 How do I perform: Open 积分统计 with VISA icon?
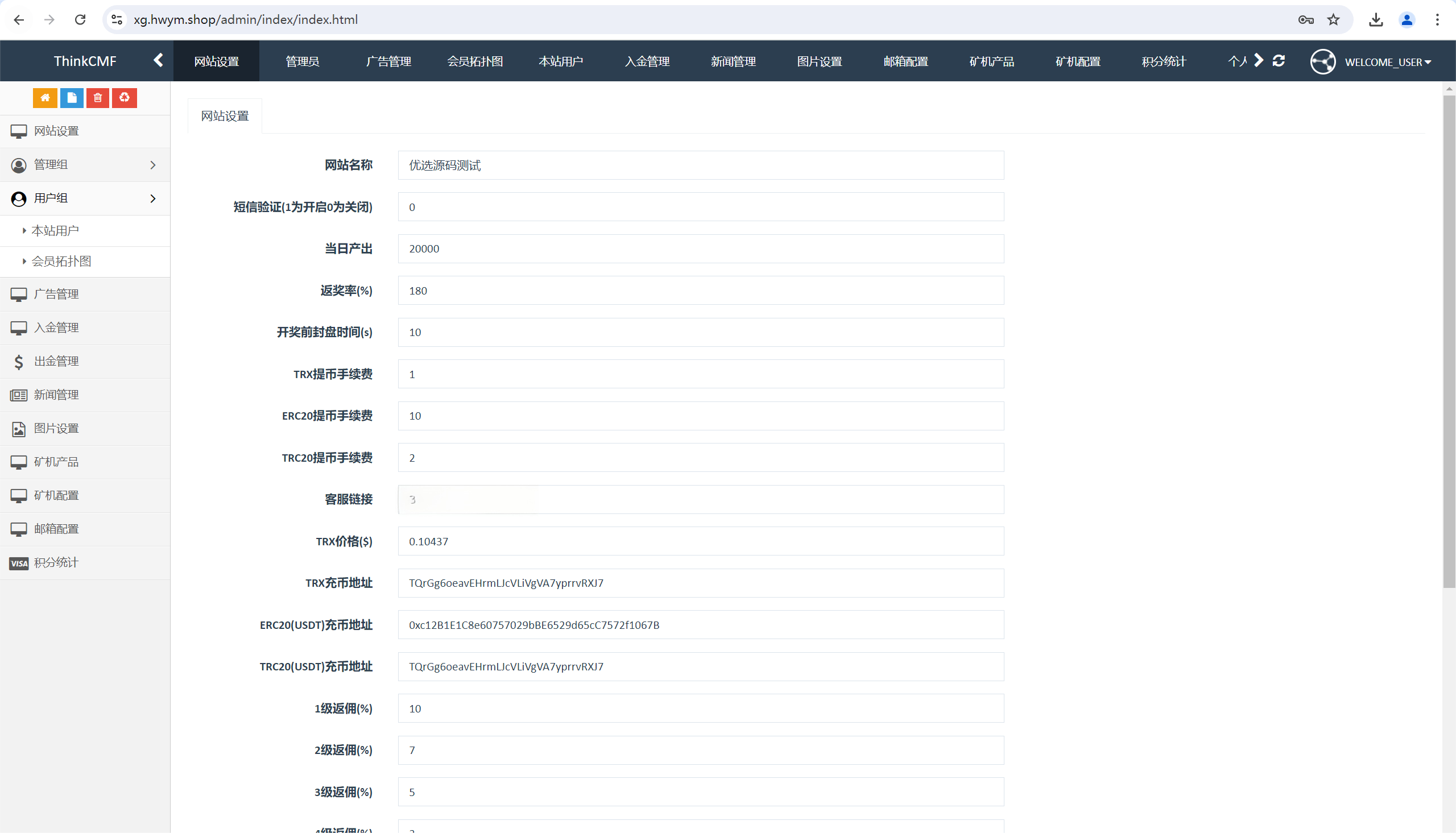click(56, 562)
